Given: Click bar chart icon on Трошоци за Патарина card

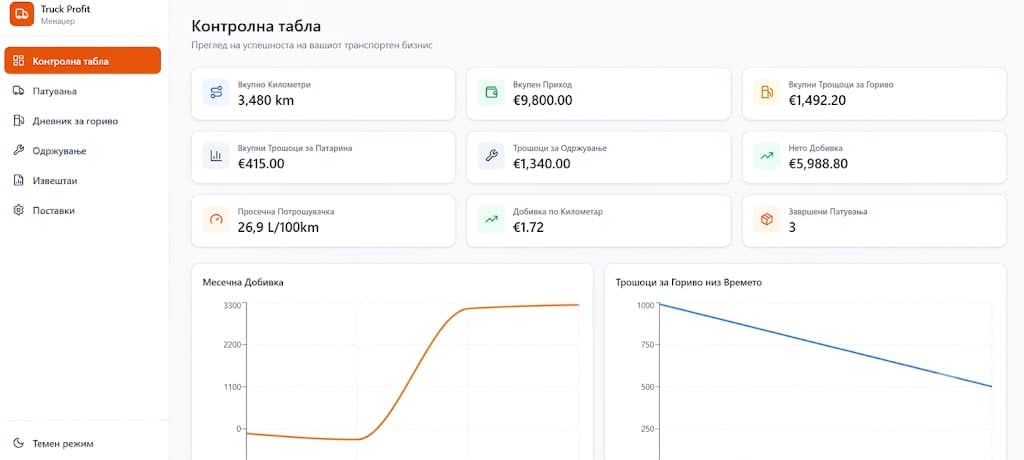Looking at the screenshot, I should 216,156.
